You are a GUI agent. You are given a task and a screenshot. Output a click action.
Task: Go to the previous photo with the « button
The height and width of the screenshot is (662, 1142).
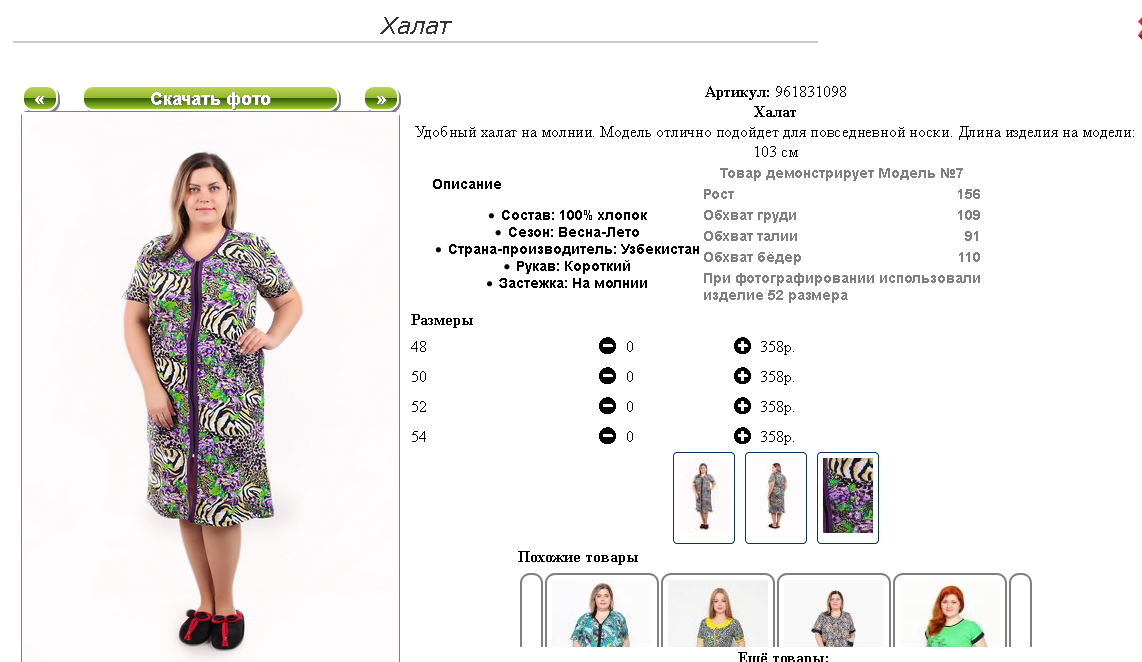click(41, 98)
